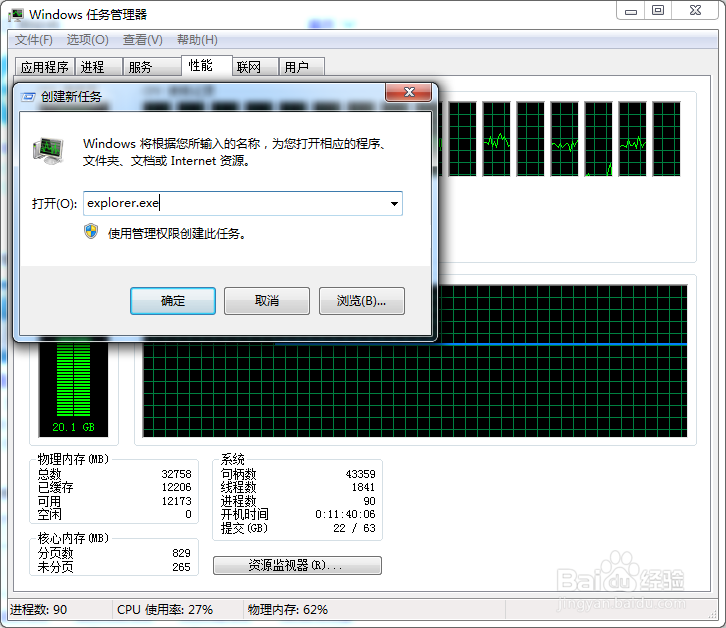The width and height of the screenshot is (726, 628).
Task: Open the 查看(V) menu
Action: coord(143,40)
